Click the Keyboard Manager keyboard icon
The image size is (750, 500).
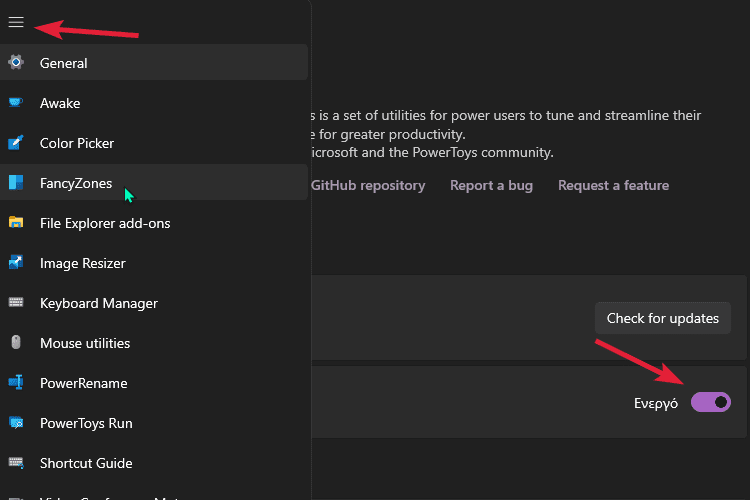(16, 302)
